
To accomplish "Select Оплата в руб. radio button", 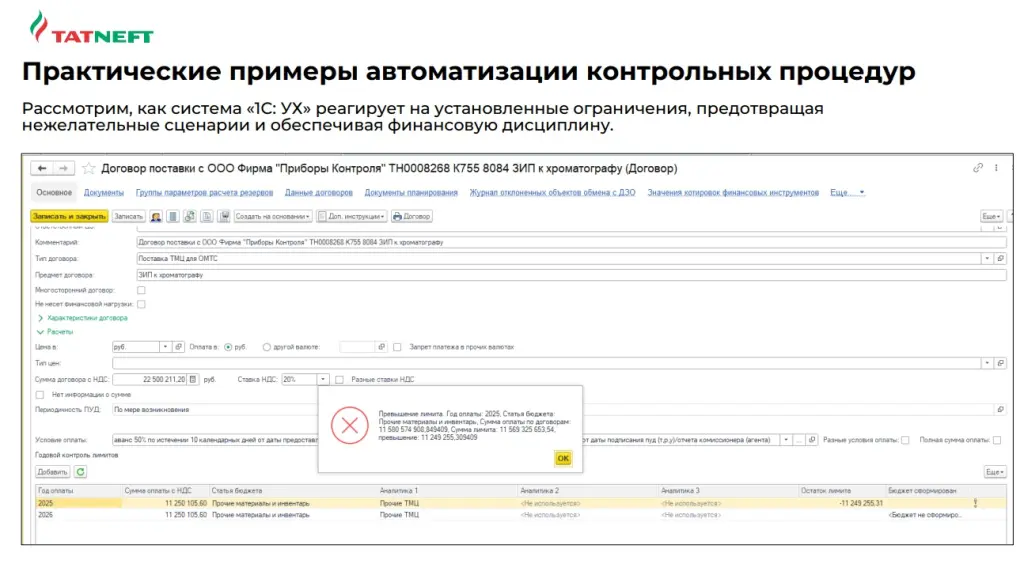I will [228, 347].
